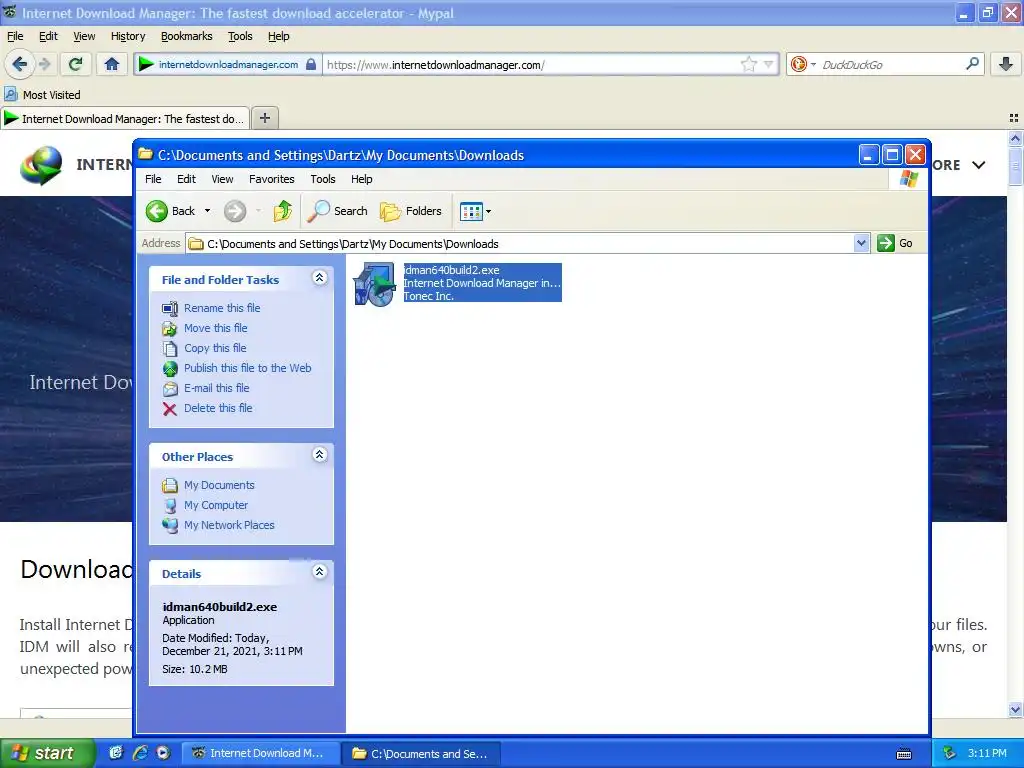Click E-mail this file
The height and width of the screenshot is (768, 1024).
tap(216, 388)
